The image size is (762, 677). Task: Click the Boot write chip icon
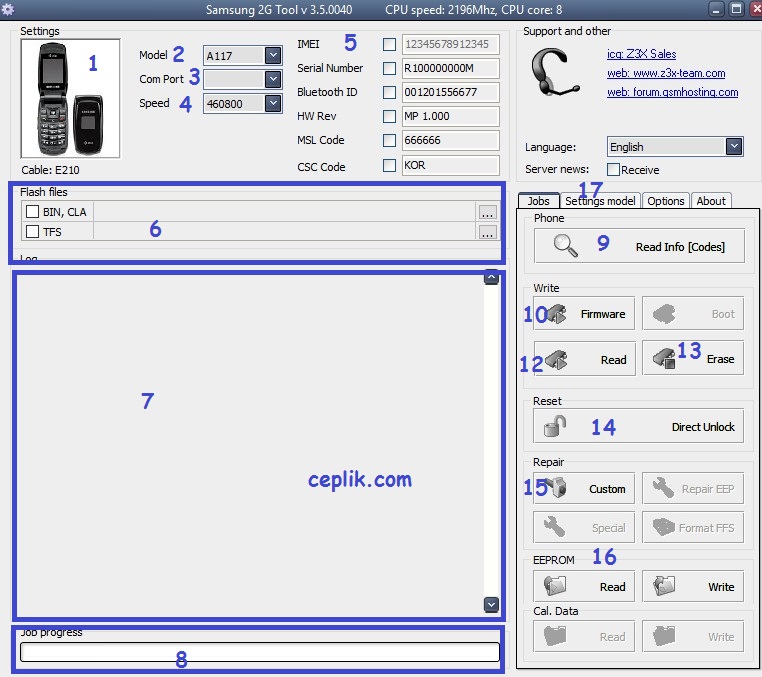[x=664, y=314]
